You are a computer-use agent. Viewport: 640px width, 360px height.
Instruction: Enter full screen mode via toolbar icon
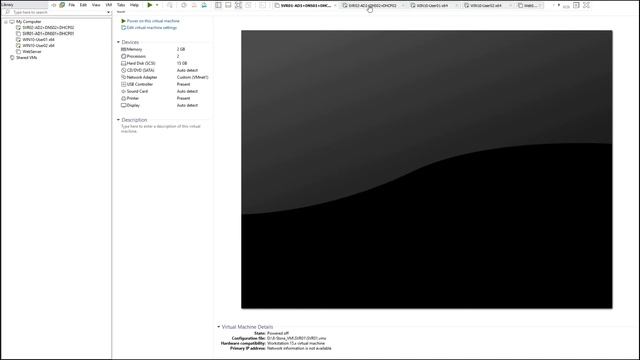tap(238, 5)
